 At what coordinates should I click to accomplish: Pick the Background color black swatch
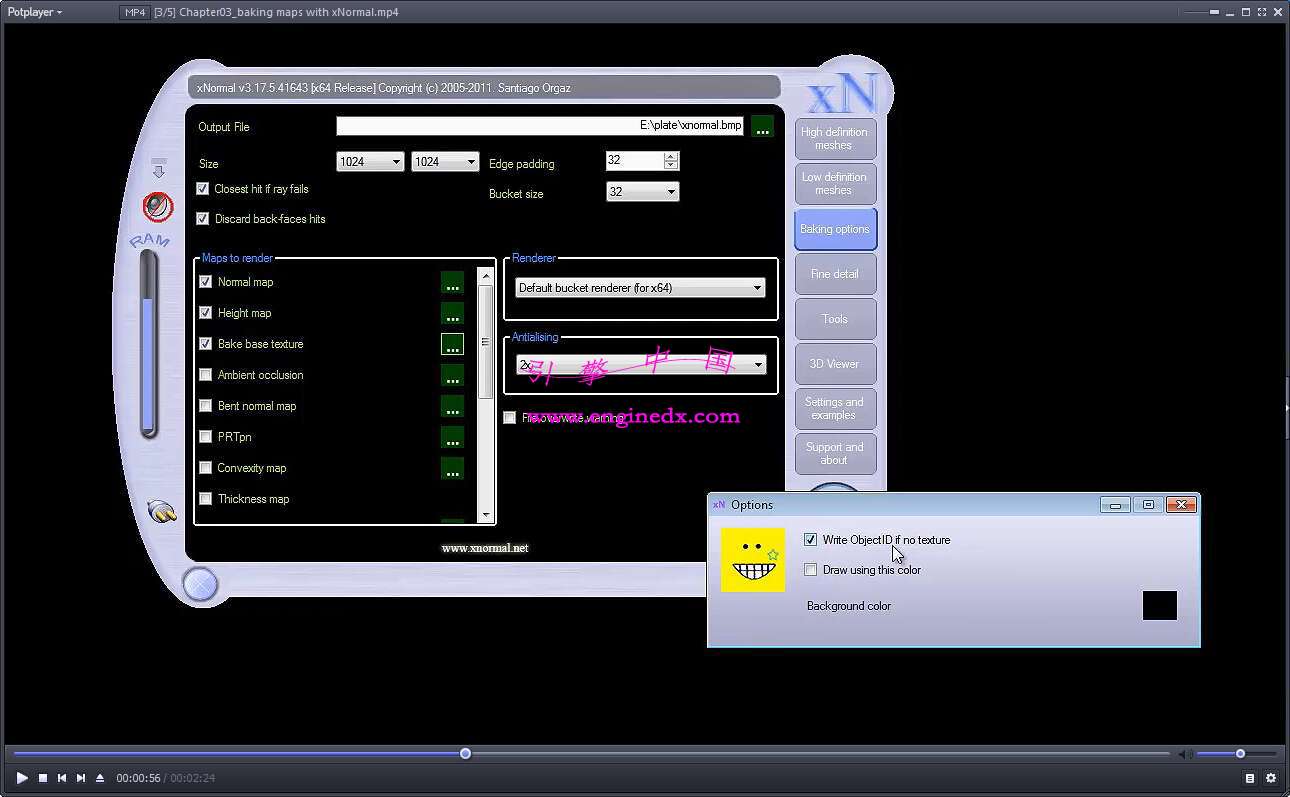point(1160,606)
